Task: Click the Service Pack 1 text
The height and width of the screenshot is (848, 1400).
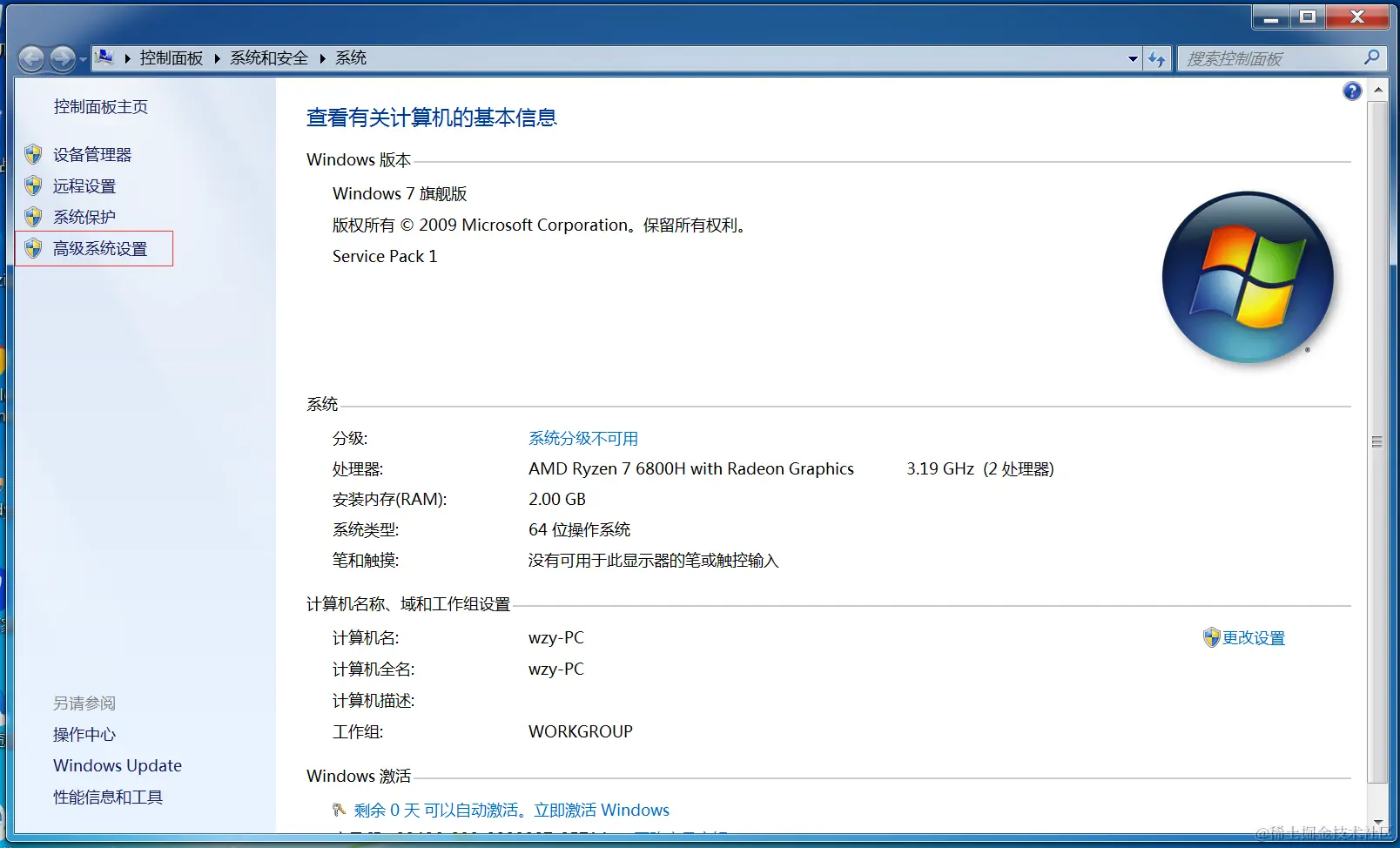Action: click(x=385, y=256)
